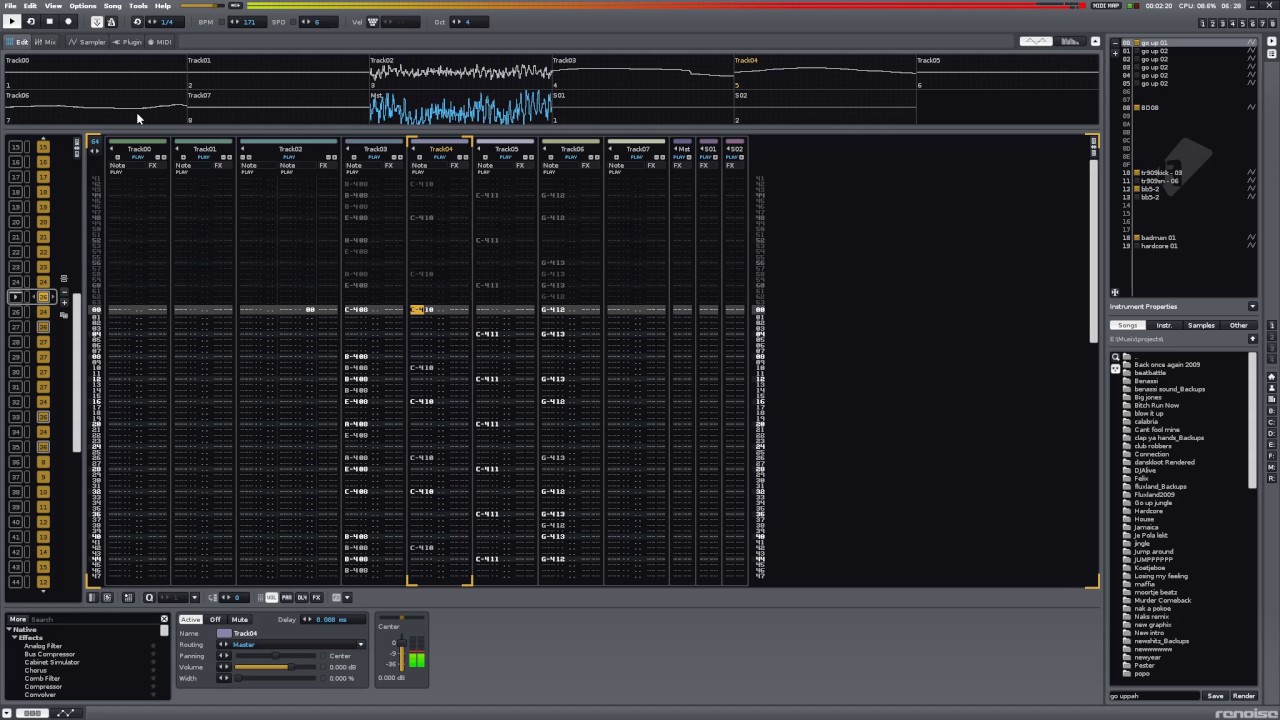Toggle pattern follow arrow icon
The image size is (1280, 720).
click(x=97, y=22)
